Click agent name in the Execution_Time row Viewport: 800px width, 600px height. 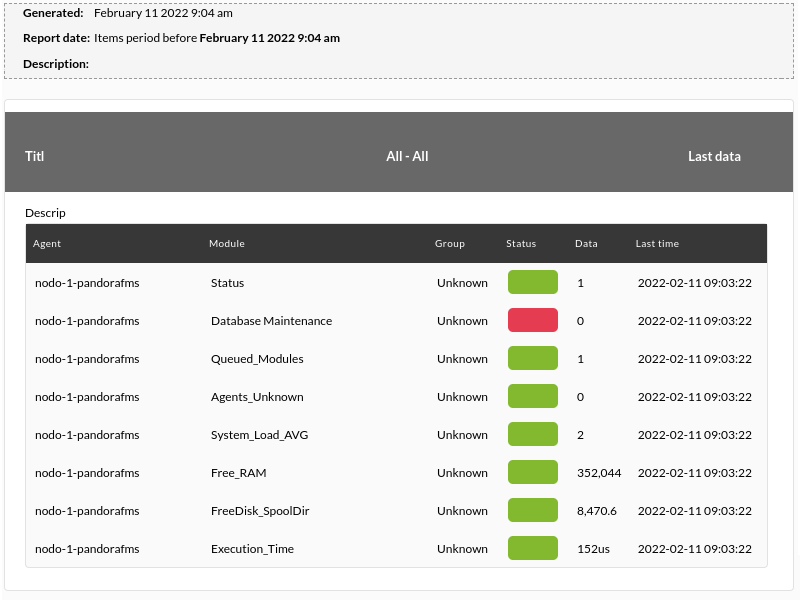click(x=87, y=549)
